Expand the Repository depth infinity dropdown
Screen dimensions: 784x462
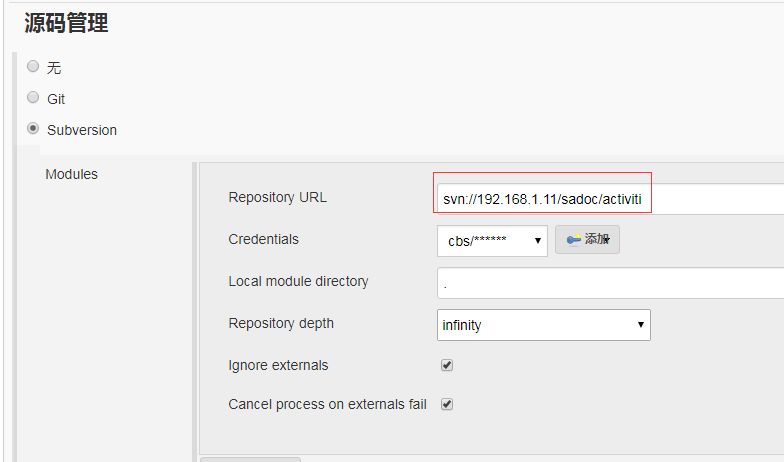[x=544, y=325]
